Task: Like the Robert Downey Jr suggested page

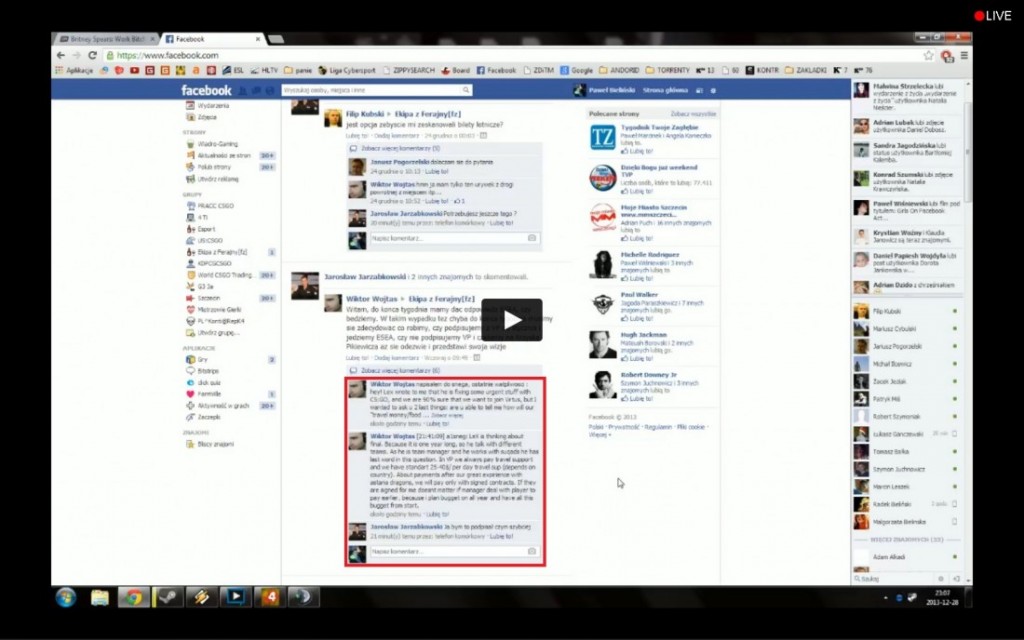Action: click(637, 398)
